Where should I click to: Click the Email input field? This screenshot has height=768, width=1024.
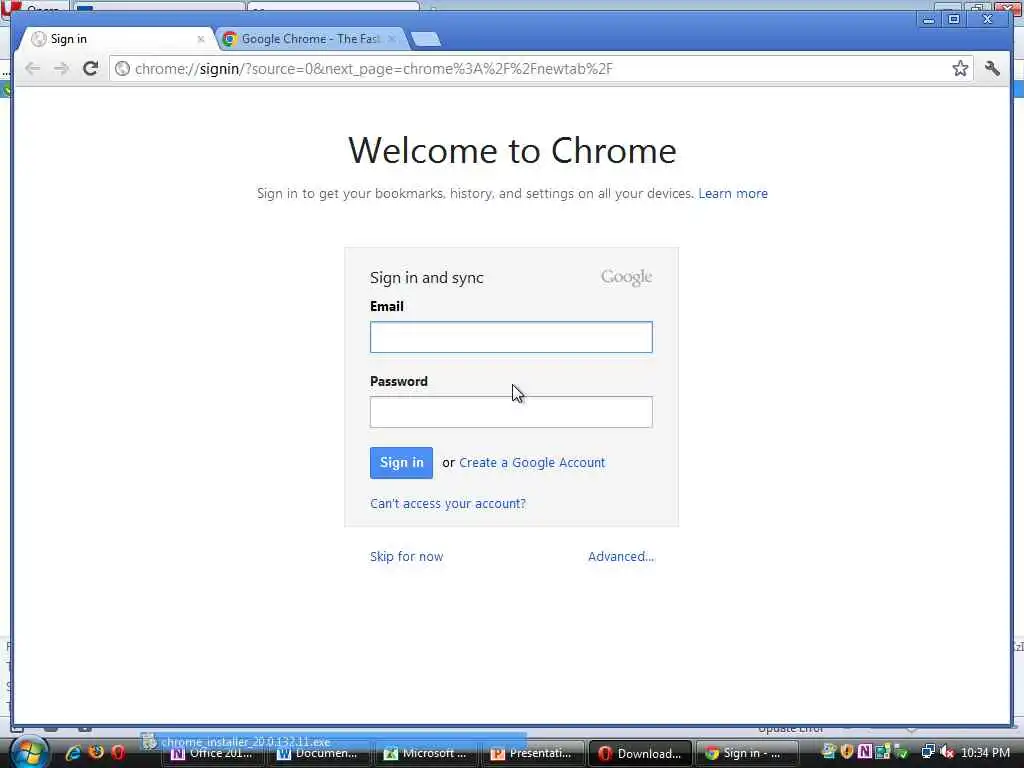point(511,337)
